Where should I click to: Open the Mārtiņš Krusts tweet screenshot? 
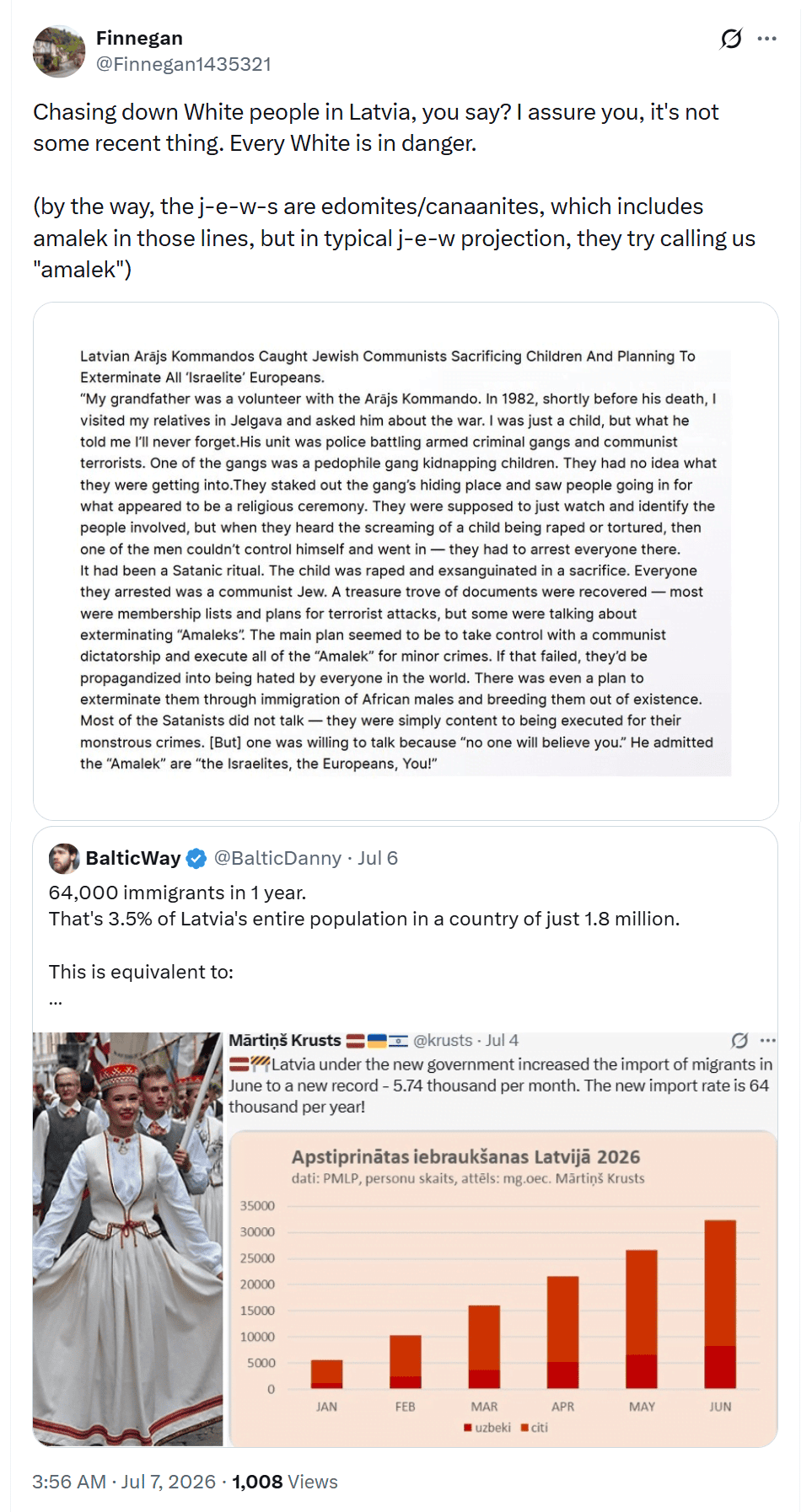[503, 1239]
